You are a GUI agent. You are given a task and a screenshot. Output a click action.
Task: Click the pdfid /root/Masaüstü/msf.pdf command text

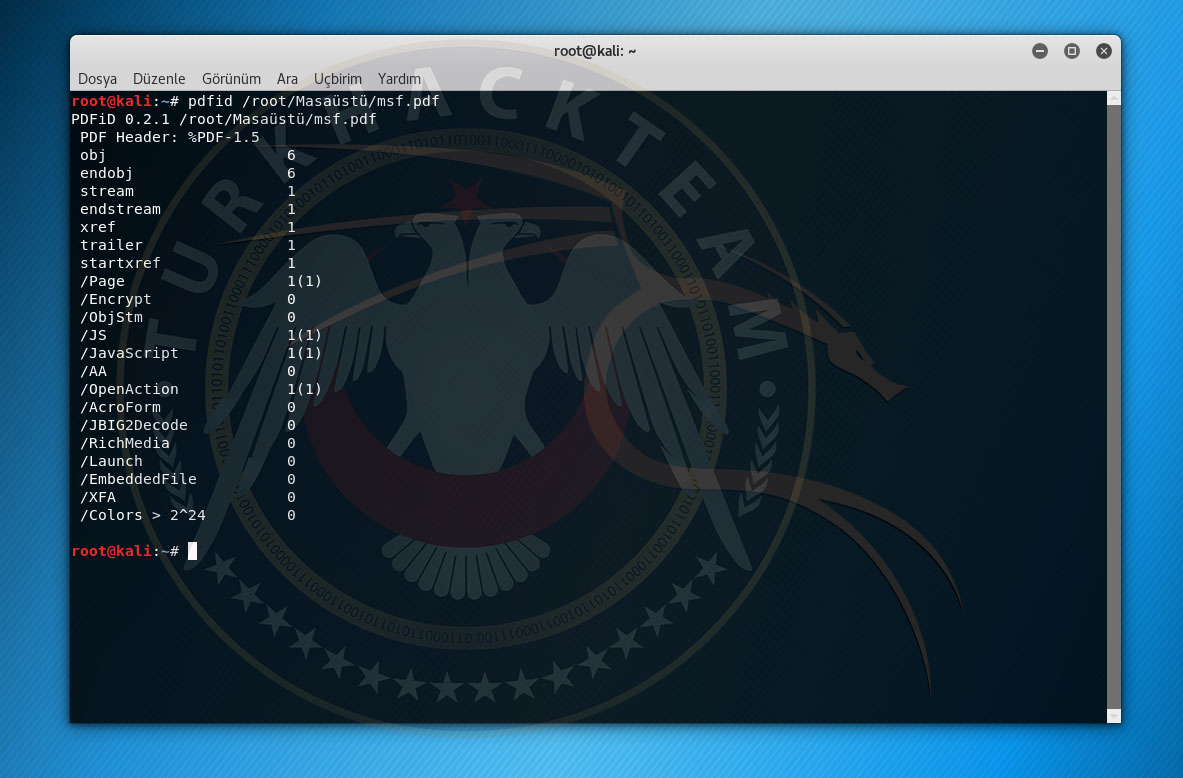[x=313, y=101]
